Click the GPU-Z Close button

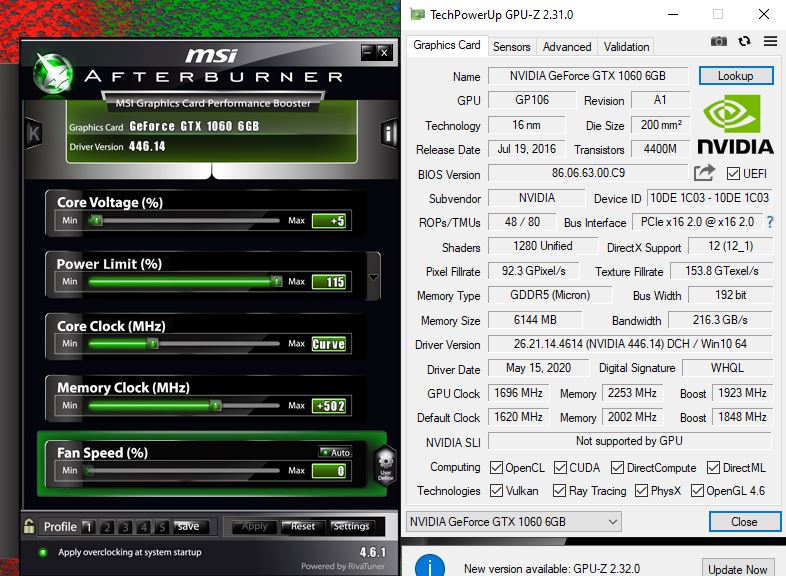point(744,521)
